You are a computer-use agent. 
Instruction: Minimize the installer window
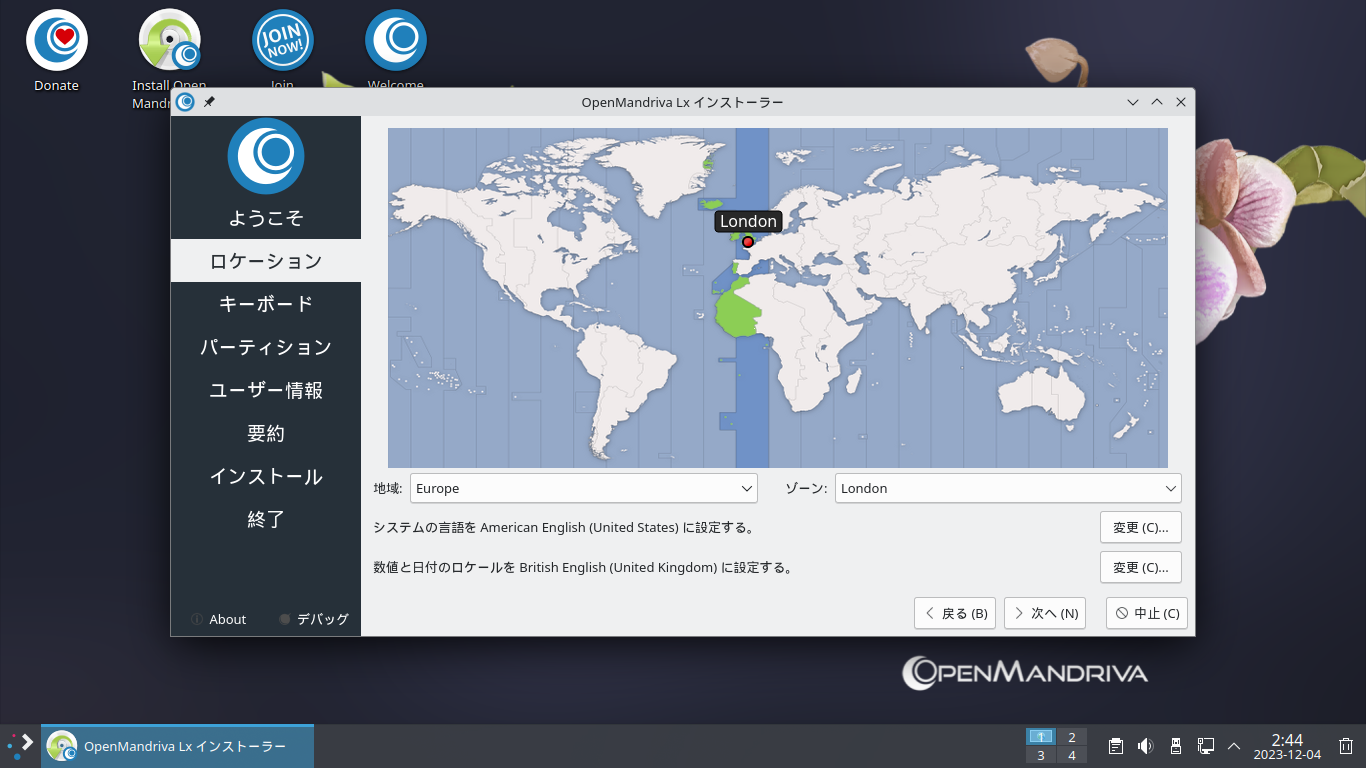pos(1133,102)
